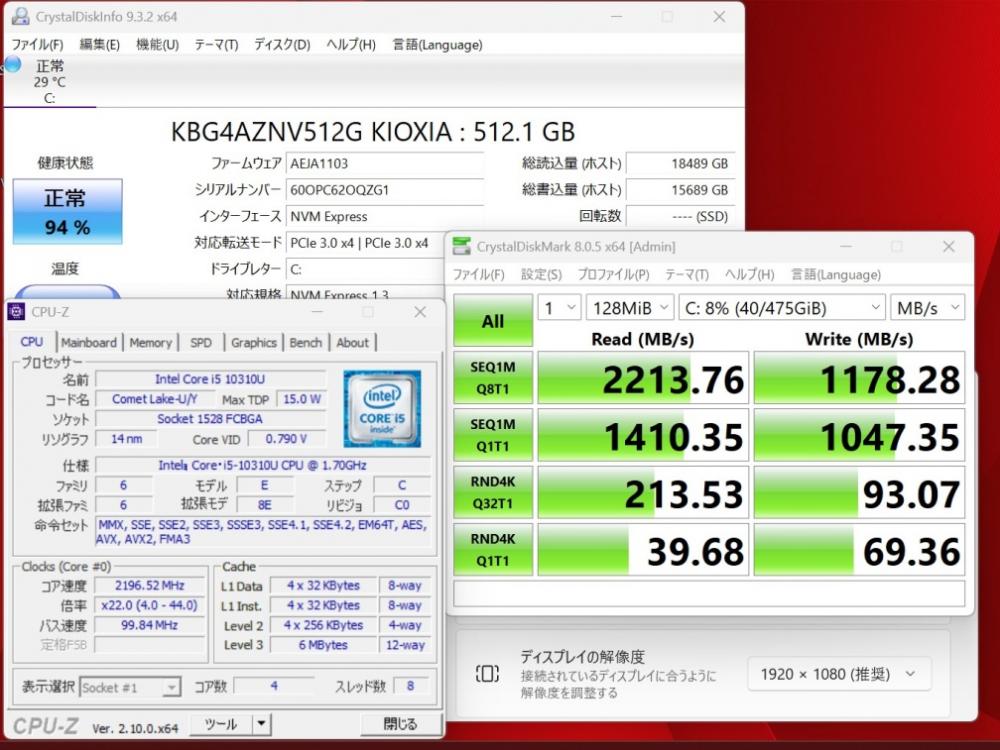Open the test count dropdown showing 1
This screenshot has width=1000, height=750.
point(559,308)
